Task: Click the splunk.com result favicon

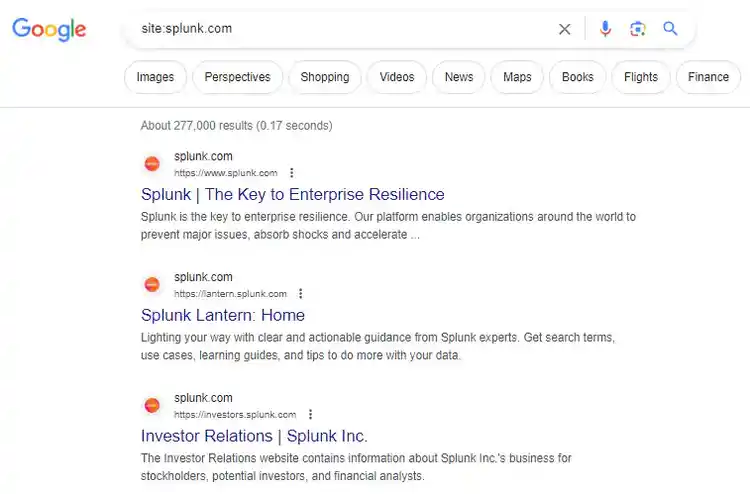Action: (152, 163)
